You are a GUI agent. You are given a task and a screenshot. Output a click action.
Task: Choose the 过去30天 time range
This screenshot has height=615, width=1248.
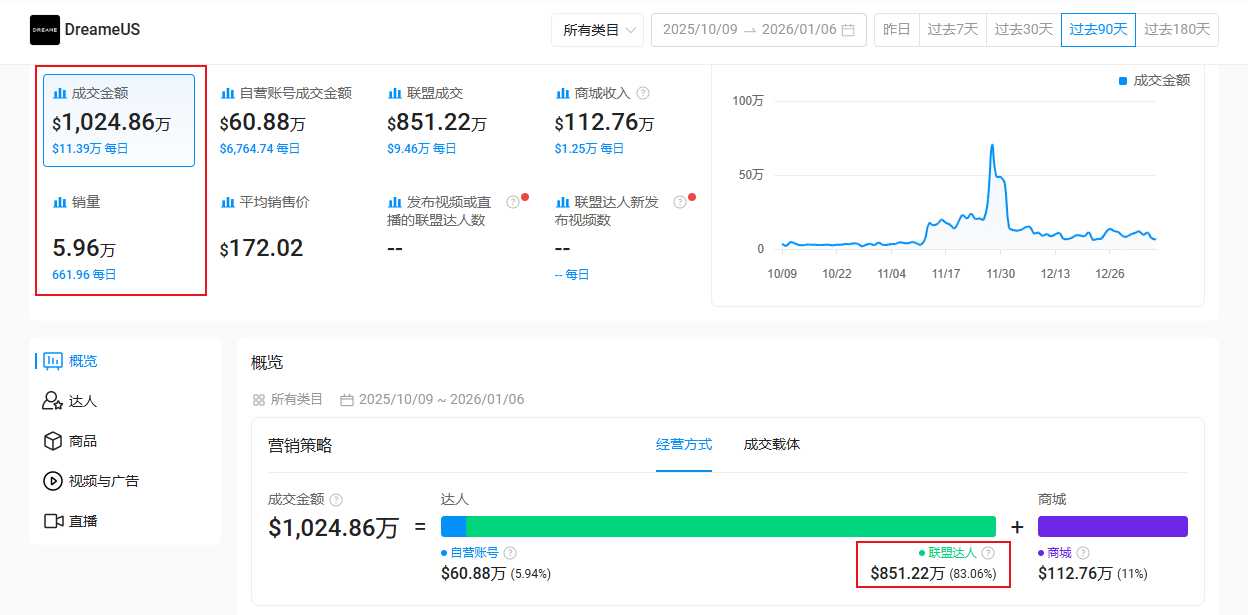coord(1023,30)
